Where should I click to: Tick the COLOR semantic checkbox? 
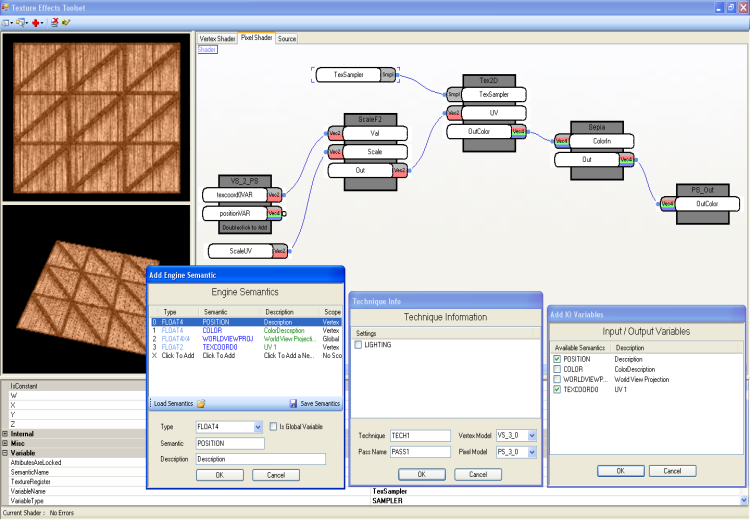point(556,369)
